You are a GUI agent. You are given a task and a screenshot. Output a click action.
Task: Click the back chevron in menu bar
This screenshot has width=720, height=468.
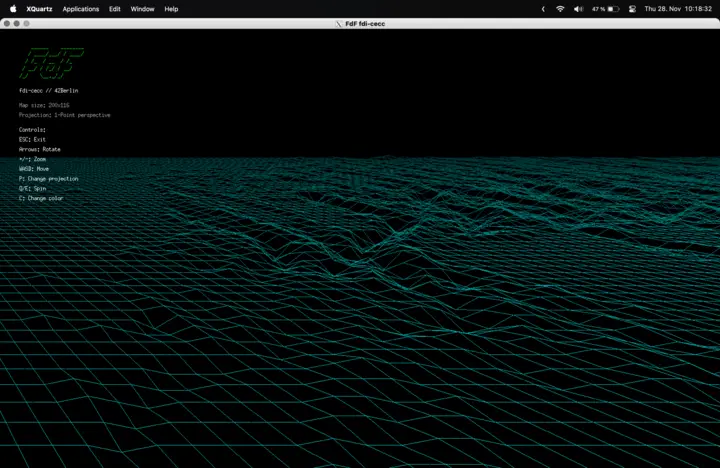click(543, 8)
